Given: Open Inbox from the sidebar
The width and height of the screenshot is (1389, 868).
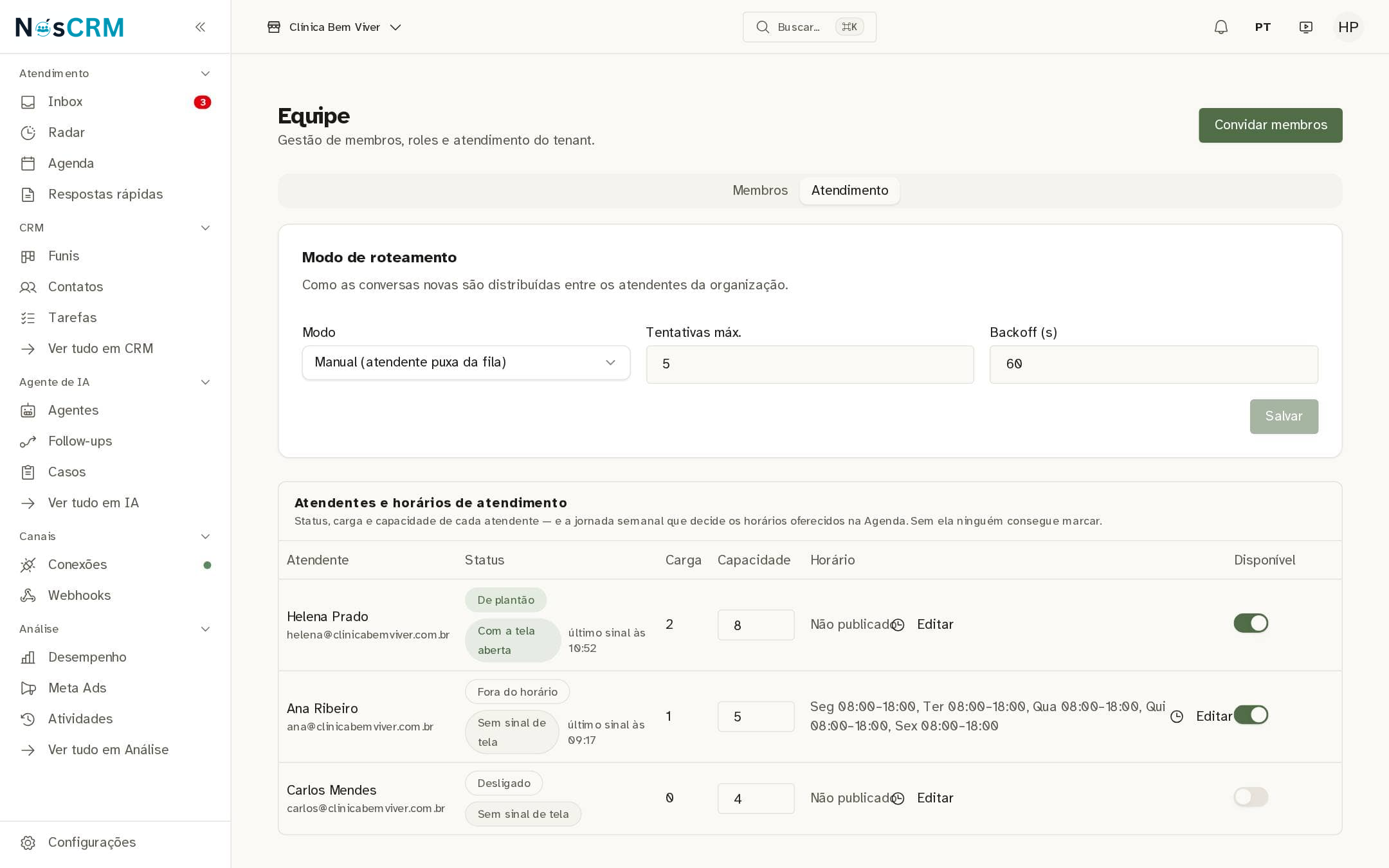Looking at the screenshot, I should (x=115, y=102).
